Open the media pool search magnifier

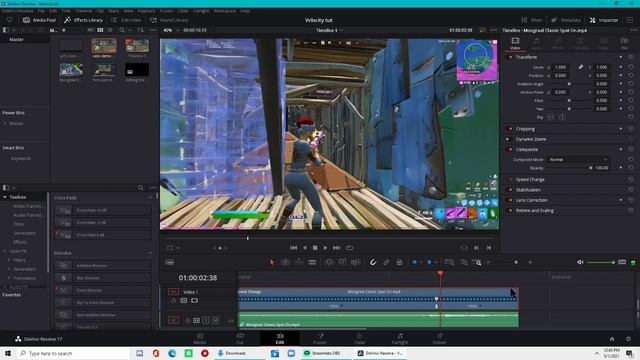point(122,30)
